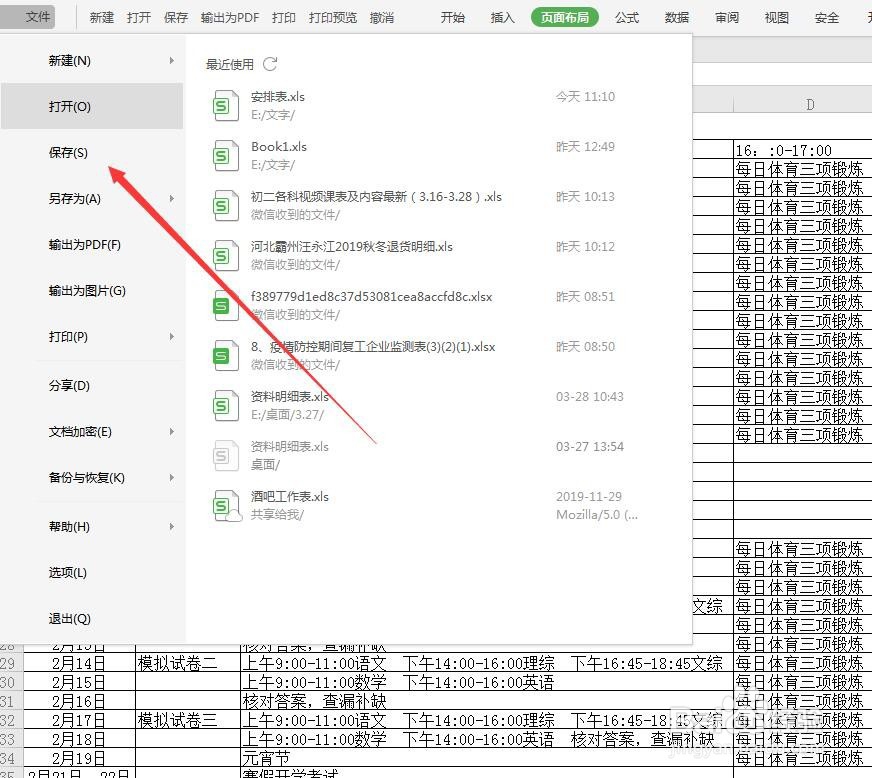Open Print Preview (打印预览) from the toolbar

pyautogui.click(x=332, y=16)
